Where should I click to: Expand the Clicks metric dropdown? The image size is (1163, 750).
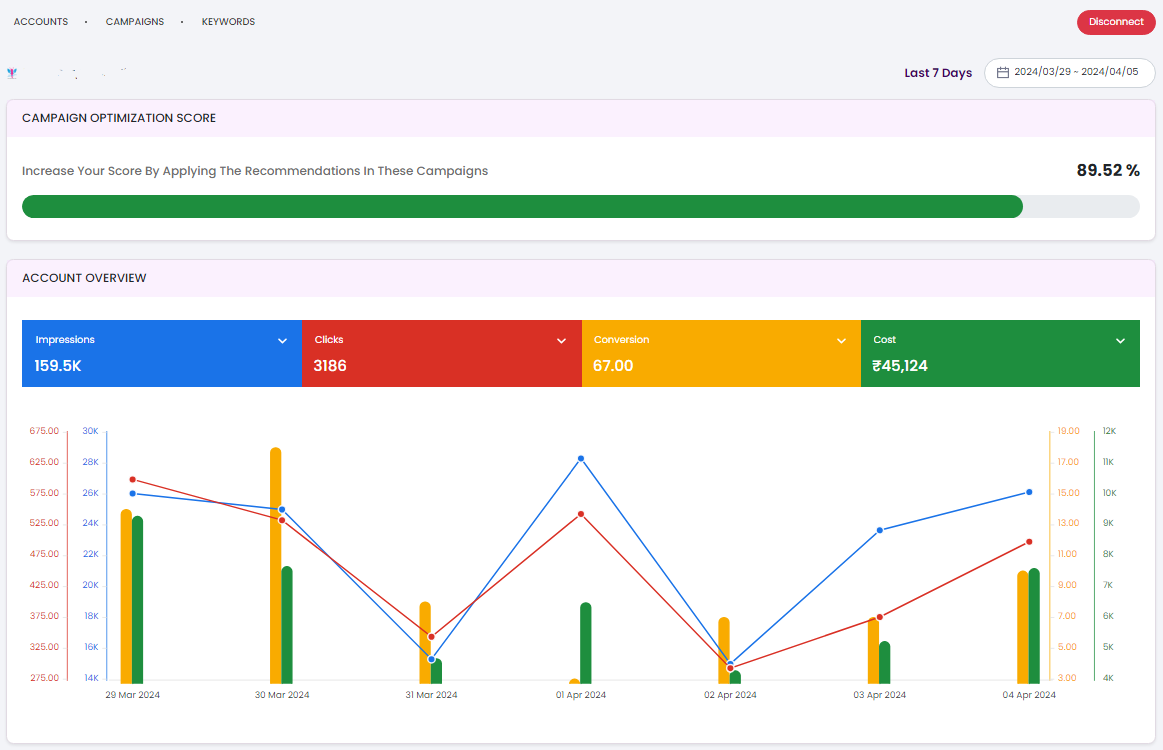coord(560,339)
